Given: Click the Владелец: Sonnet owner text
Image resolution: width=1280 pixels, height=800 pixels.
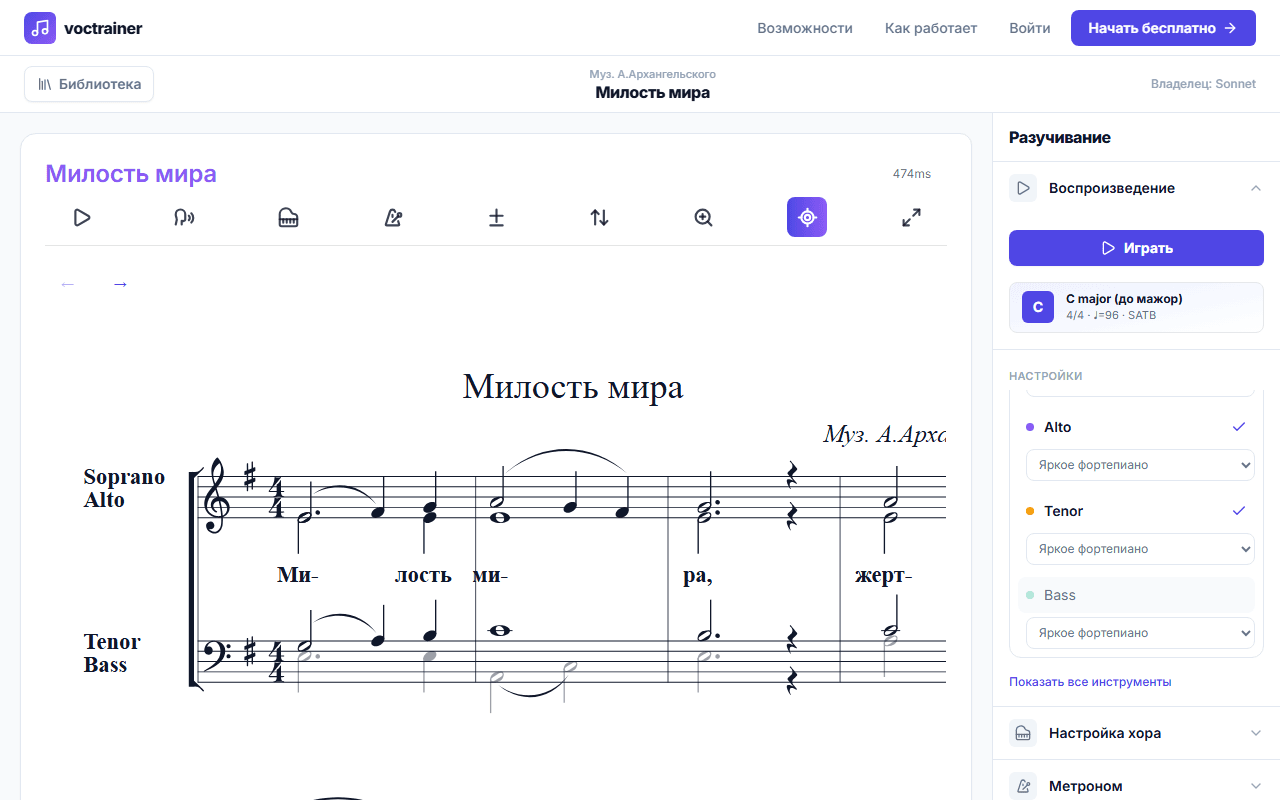Looking at the screenshot, I should point(1203,84).
